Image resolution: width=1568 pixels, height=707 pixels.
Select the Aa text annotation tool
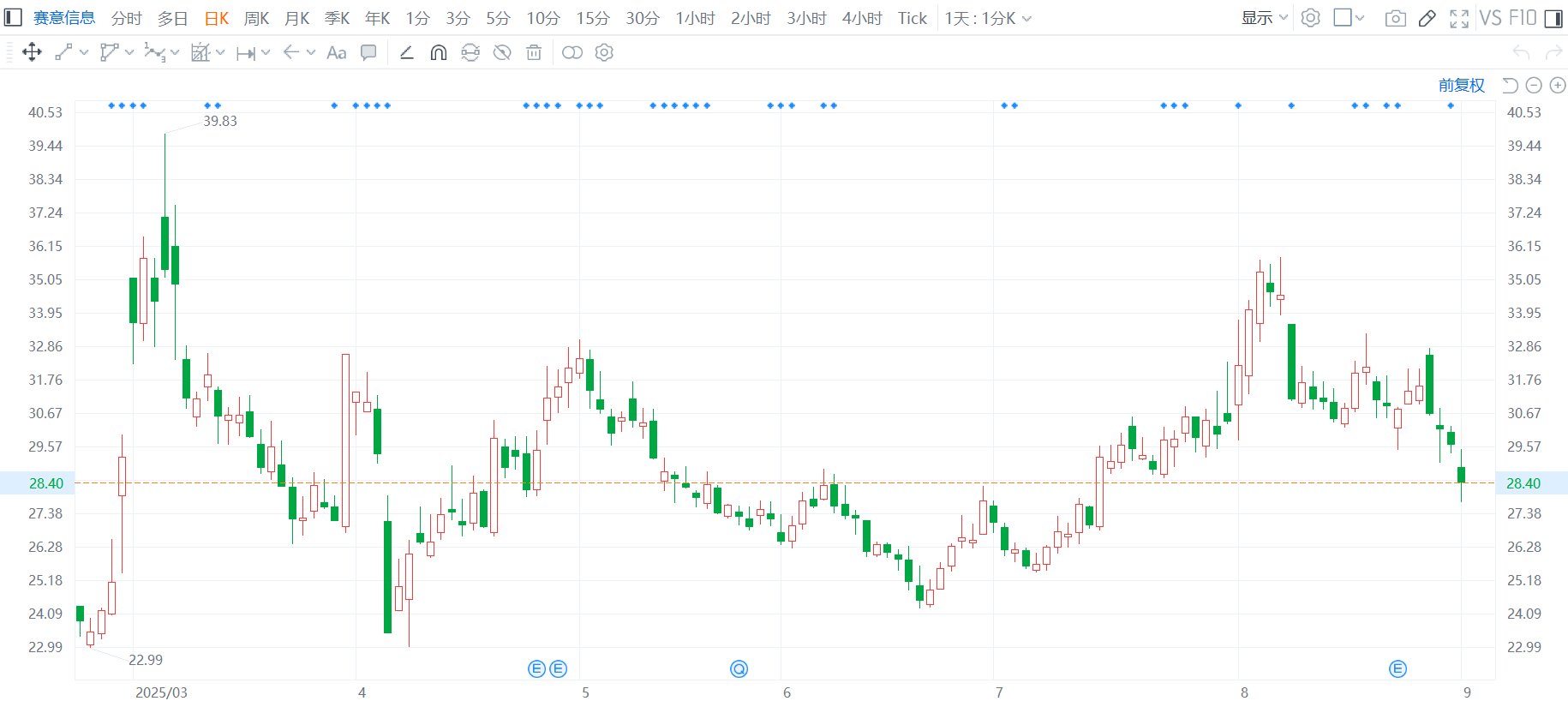pyautogui.click(x=337, y=53)
